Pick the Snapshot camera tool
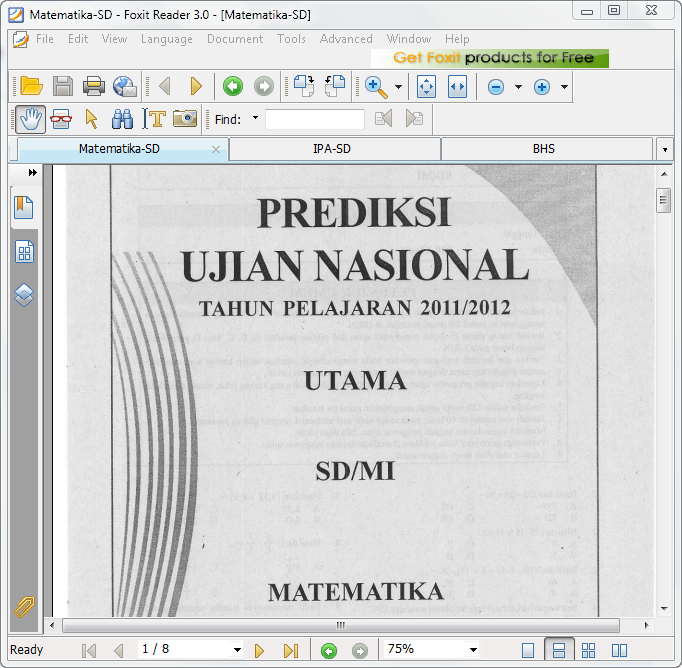The width and height of the screenshot is (682, 668). pos(185,118)
